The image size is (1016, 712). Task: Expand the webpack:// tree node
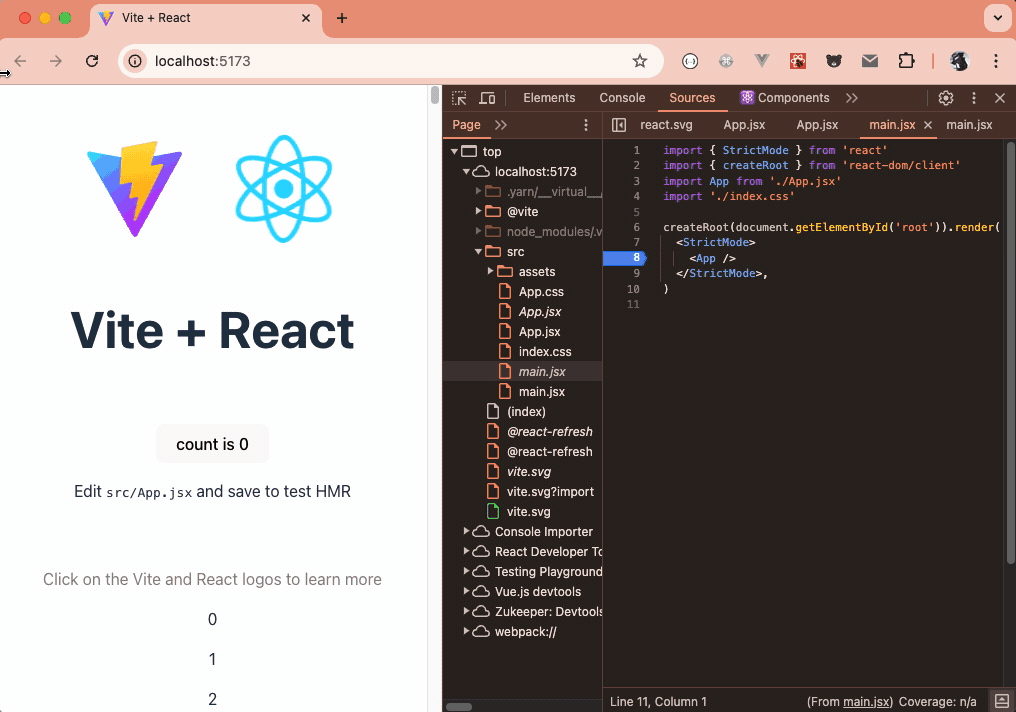click(466, 631)
